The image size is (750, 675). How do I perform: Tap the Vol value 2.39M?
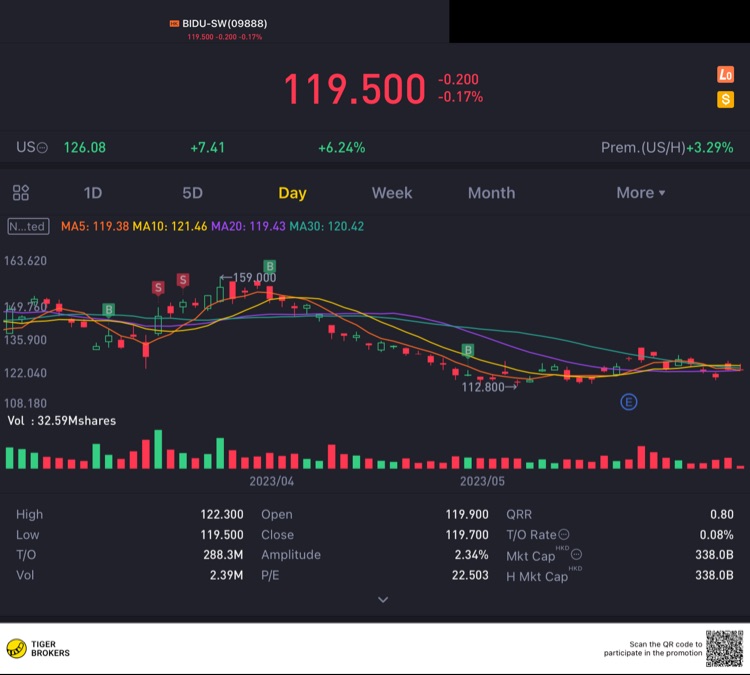pos(226,575)
